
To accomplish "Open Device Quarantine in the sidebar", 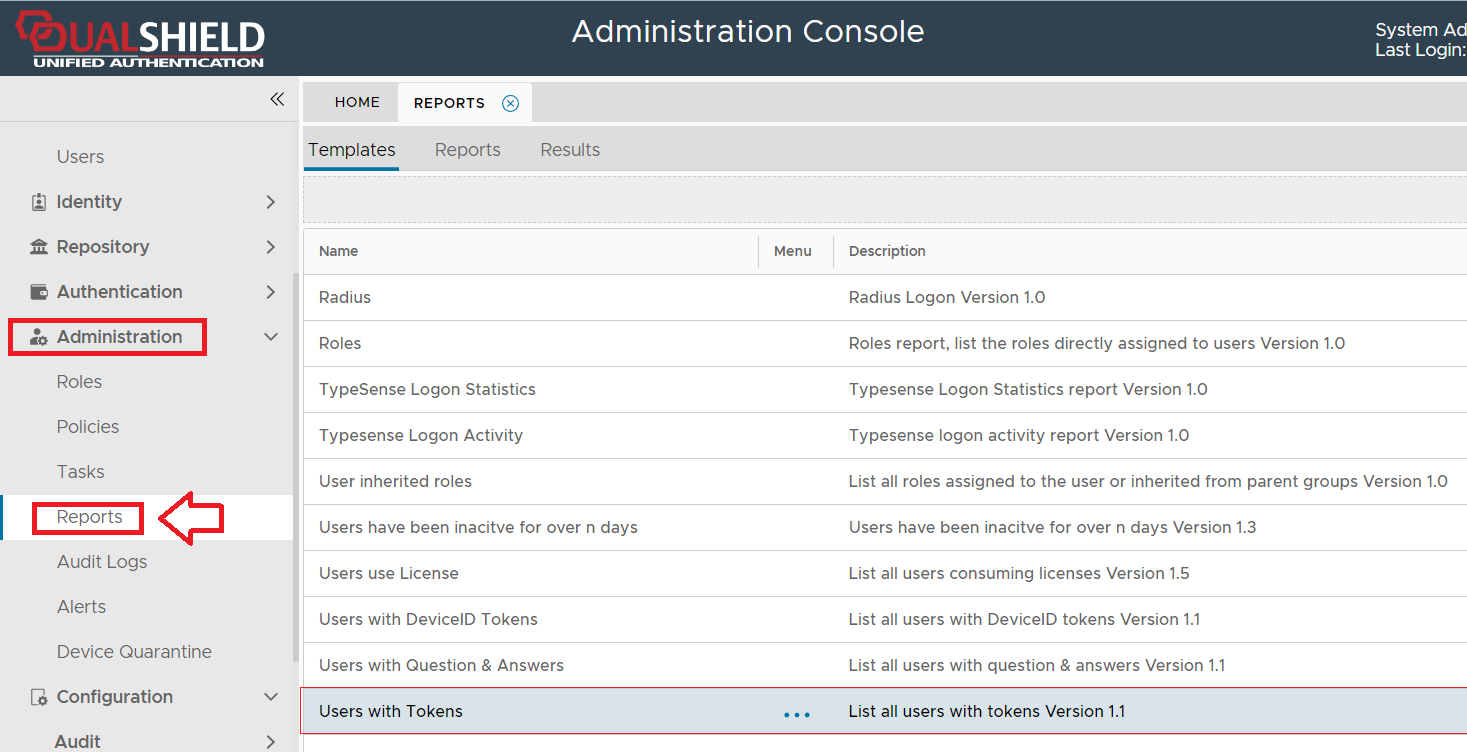I will (134, 652).
